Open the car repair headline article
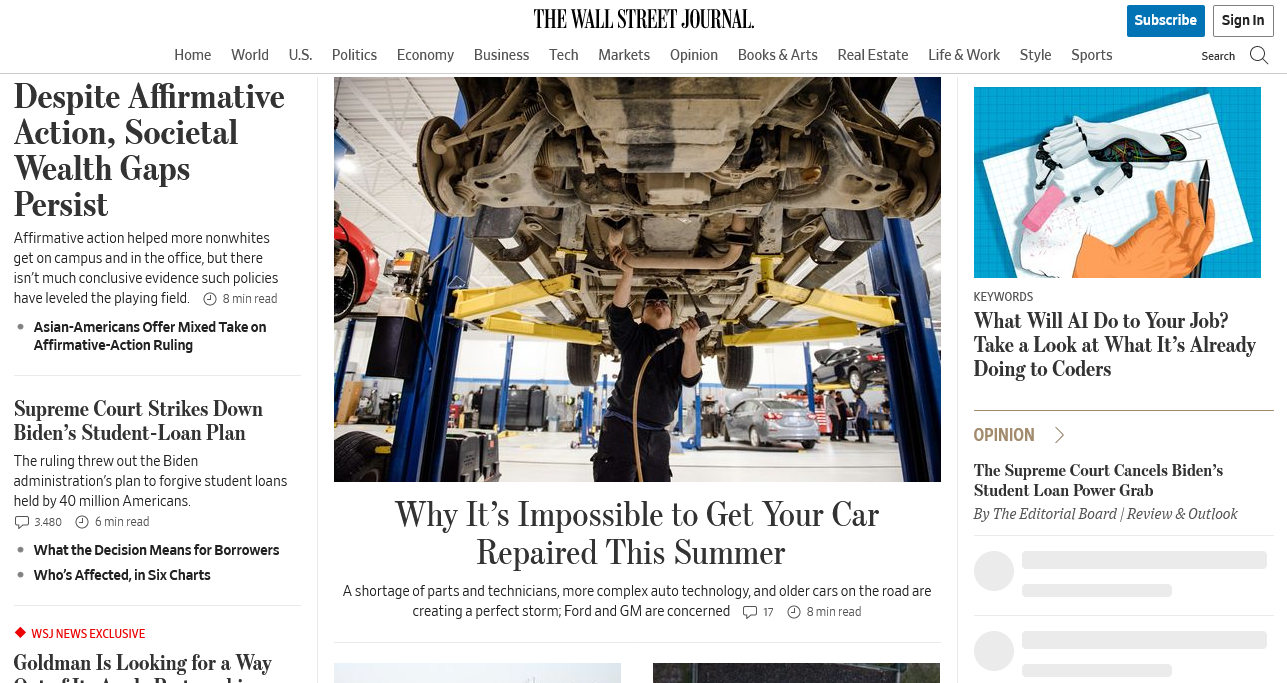The image size is (1287, 683). click(x=637, y=533)
